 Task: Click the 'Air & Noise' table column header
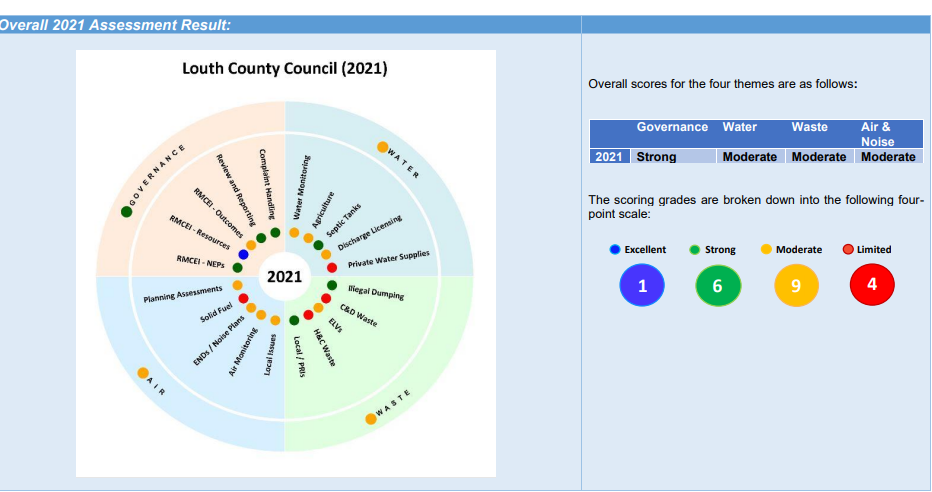point(878,134)
